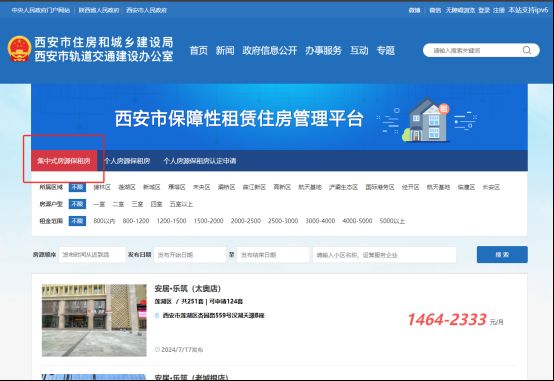554x381 pixels.
Task: Filter by 雁塔区 district
Action: pyautogui.click(x=177, y=187)
